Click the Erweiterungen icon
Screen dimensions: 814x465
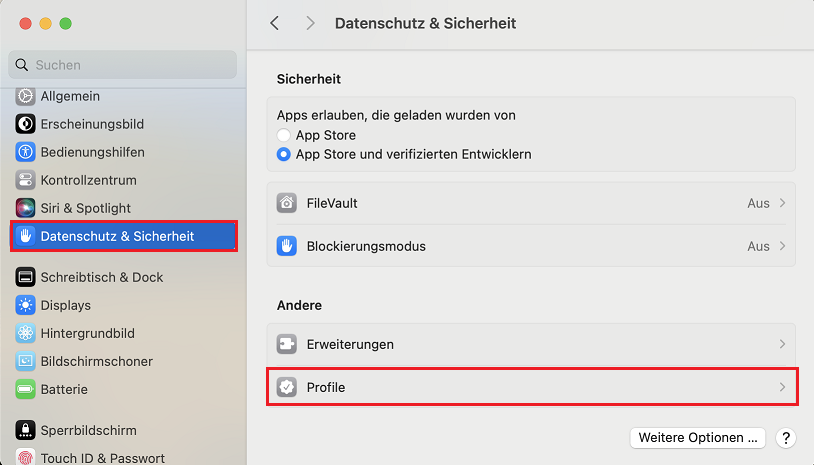coord(288,344)
